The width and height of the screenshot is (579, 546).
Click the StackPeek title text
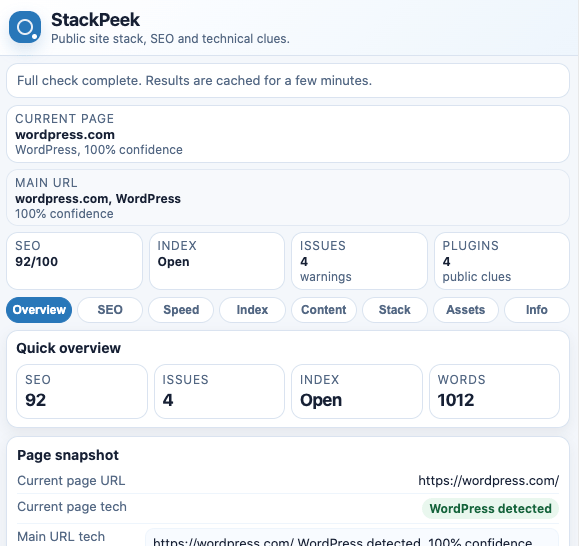point(95,20)
